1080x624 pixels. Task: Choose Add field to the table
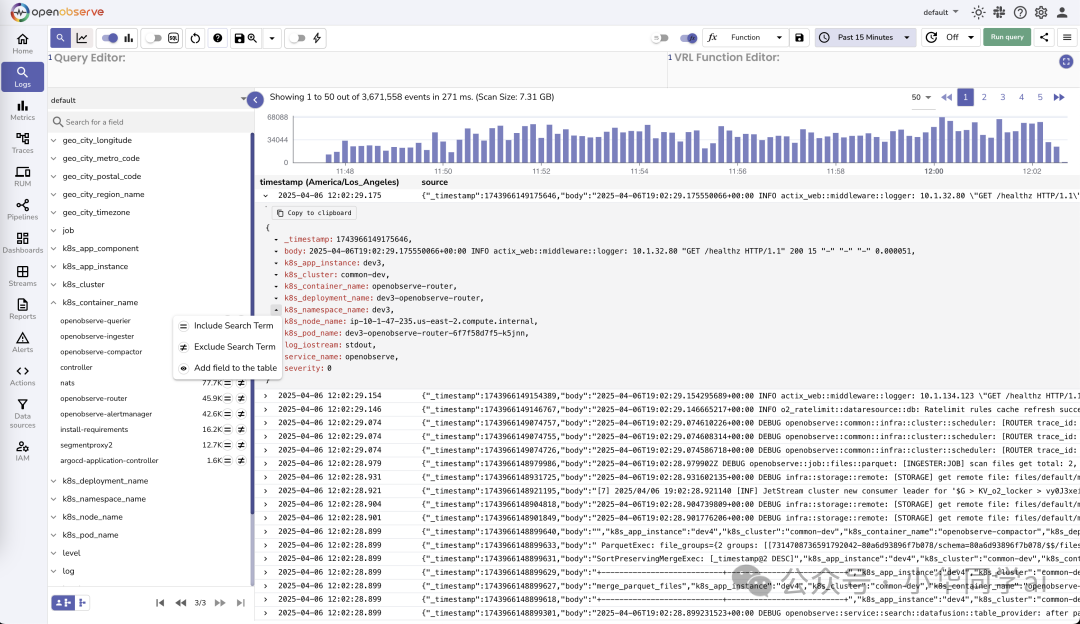coord(227,368)
